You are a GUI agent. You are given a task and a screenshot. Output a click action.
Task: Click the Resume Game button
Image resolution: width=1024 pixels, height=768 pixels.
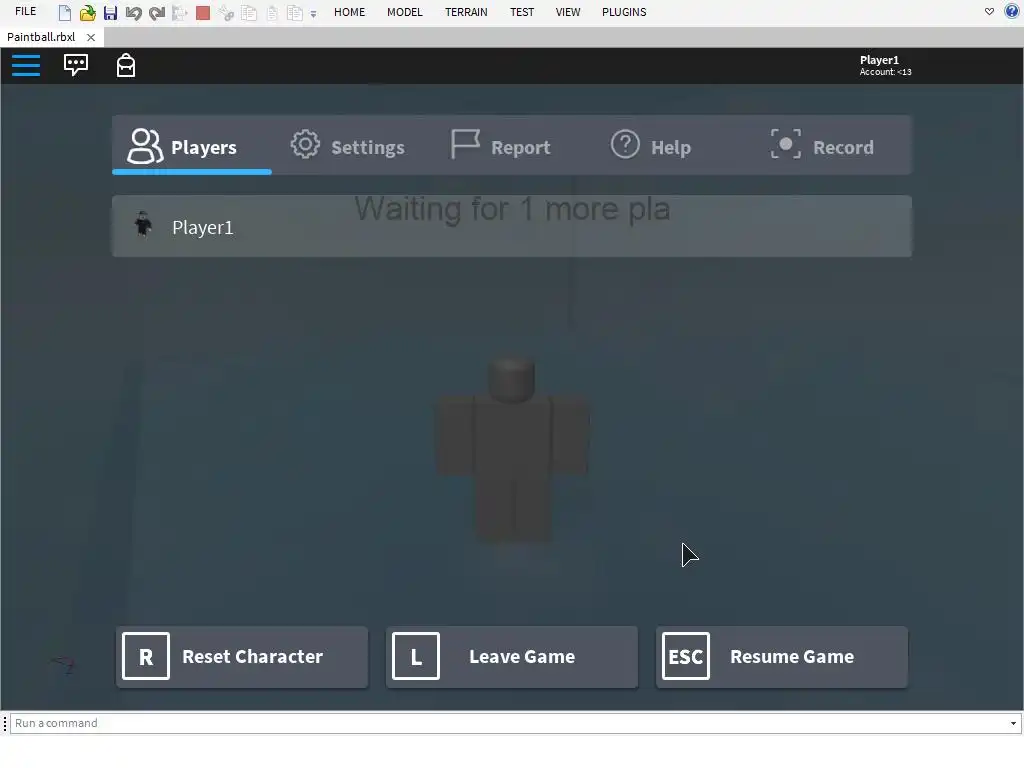tap(782, 656)
